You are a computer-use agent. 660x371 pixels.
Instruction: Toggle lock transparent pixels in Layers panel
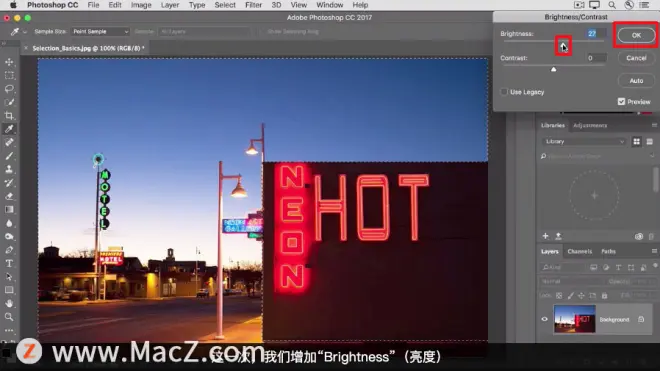pyautogui.click(x=559, y=296)
